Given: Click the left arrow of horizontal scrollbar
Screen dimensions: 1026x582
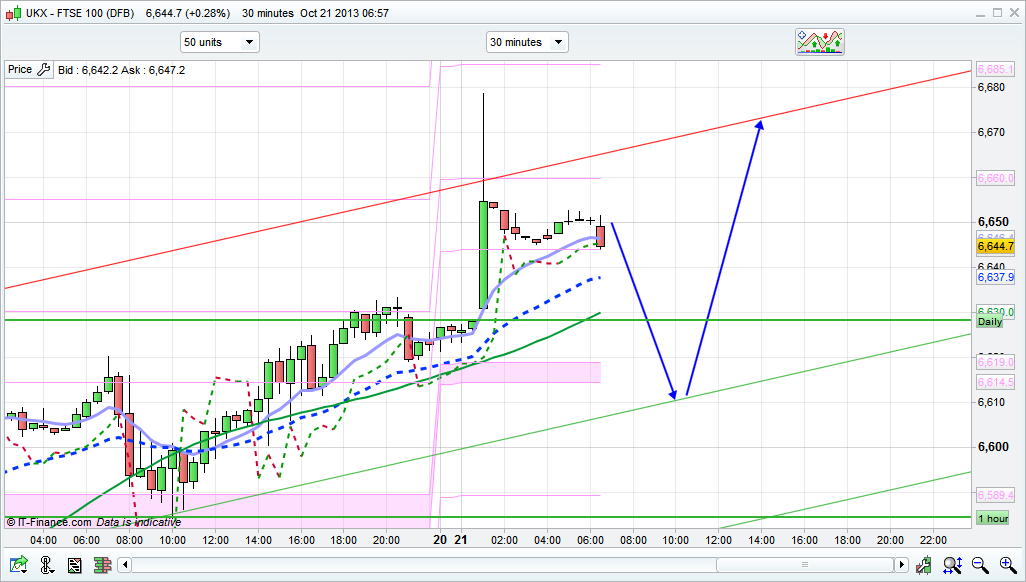Looking at the screenshot, I should click(125, 565).
